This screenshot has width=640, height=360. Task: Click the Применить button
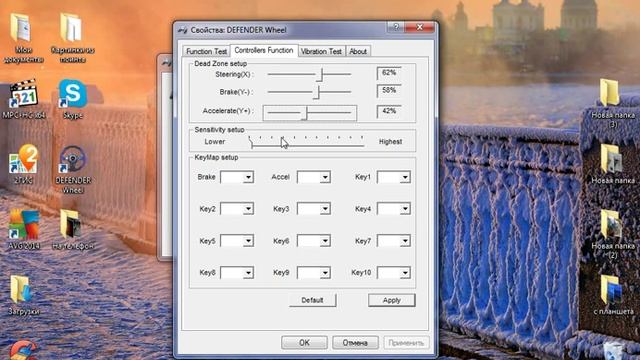click(406, 343)
